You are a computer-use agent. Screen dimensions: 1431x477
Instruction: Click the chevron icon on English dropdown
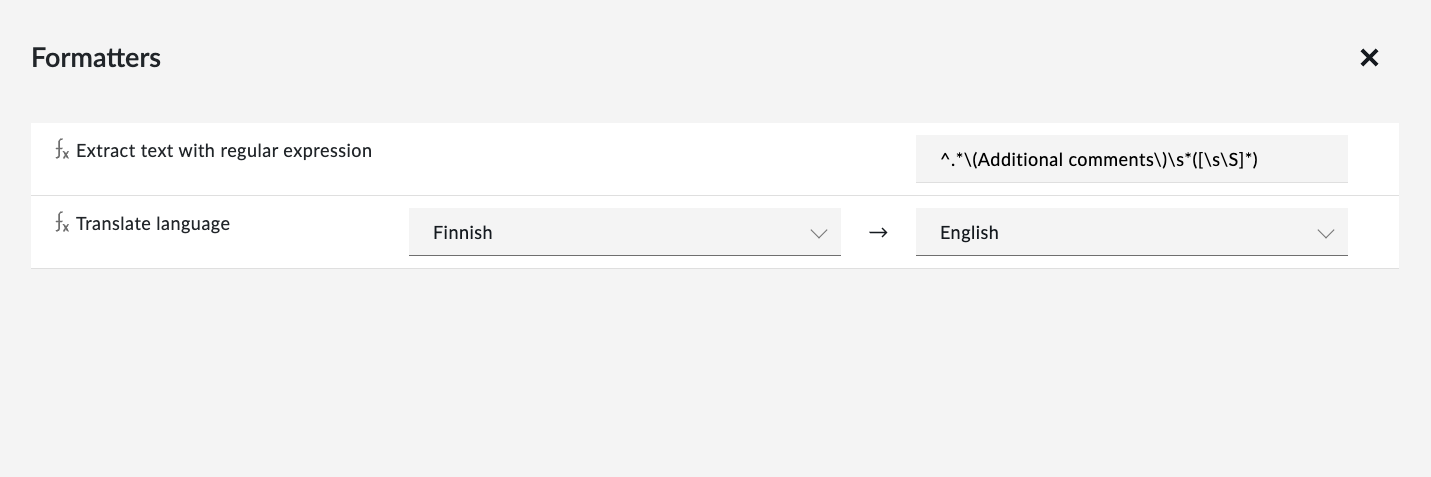1326,233
